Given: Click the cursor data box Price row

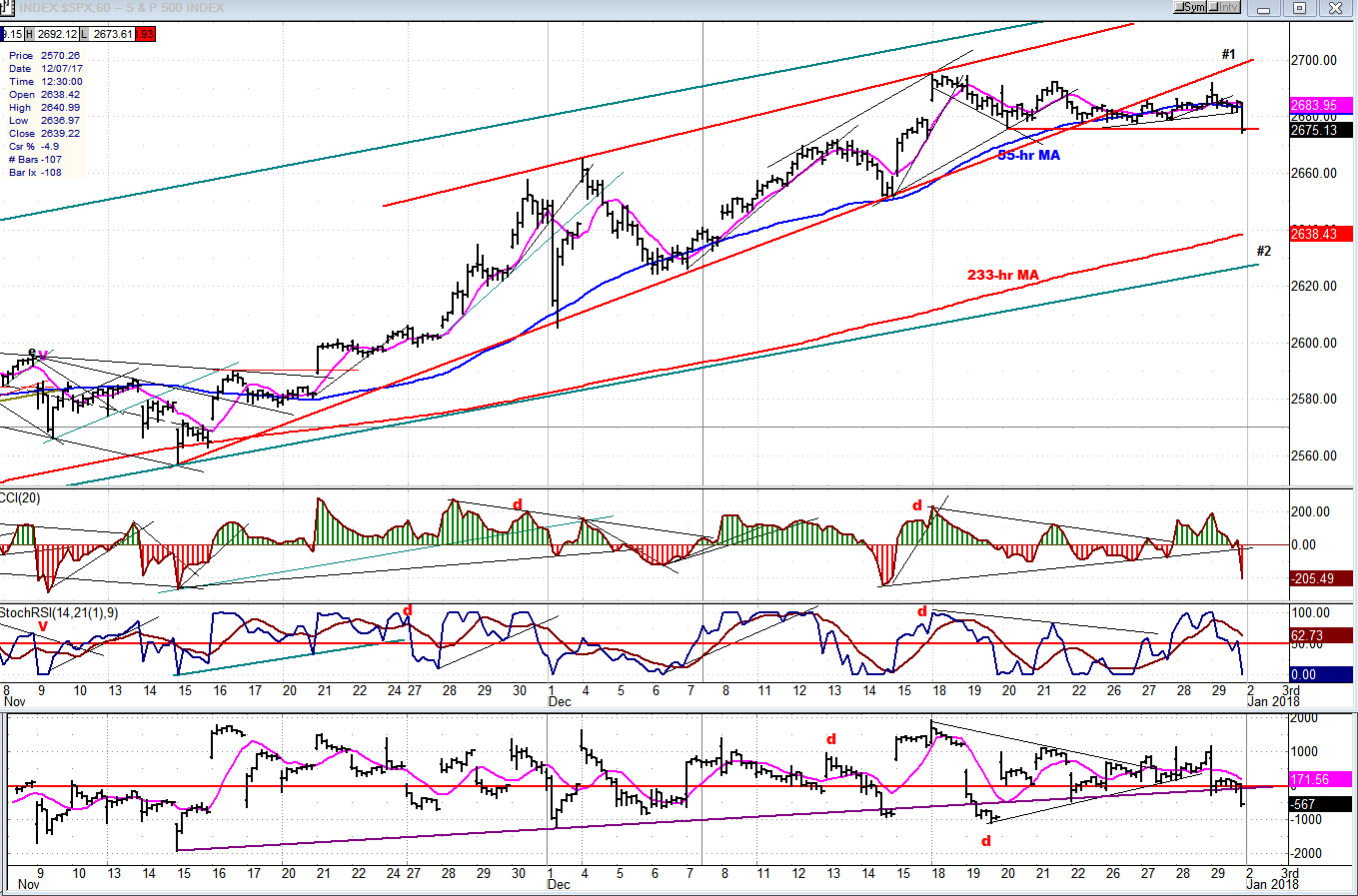Looking at the screenshot, I should (x=44, y=56).
